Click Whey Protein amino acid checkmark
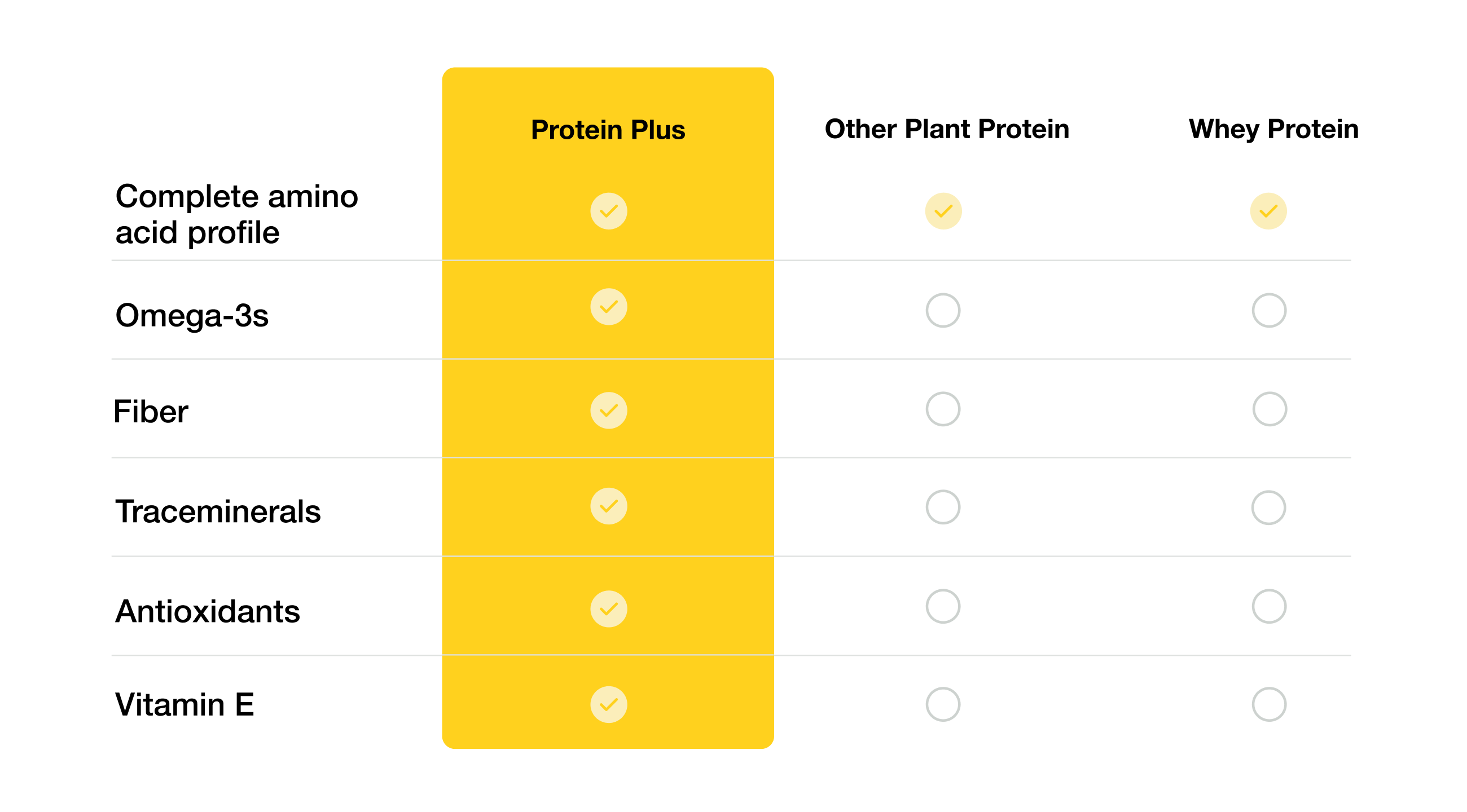Viewport: 1467px width, 812px height. (x=1268, y=211)
